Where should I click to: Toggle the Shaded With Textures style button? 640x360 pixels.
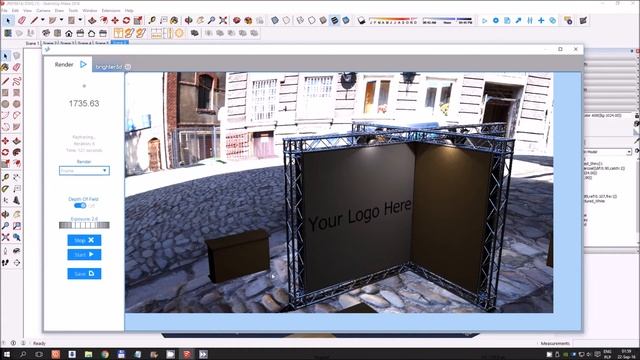[x=334, y=20]
